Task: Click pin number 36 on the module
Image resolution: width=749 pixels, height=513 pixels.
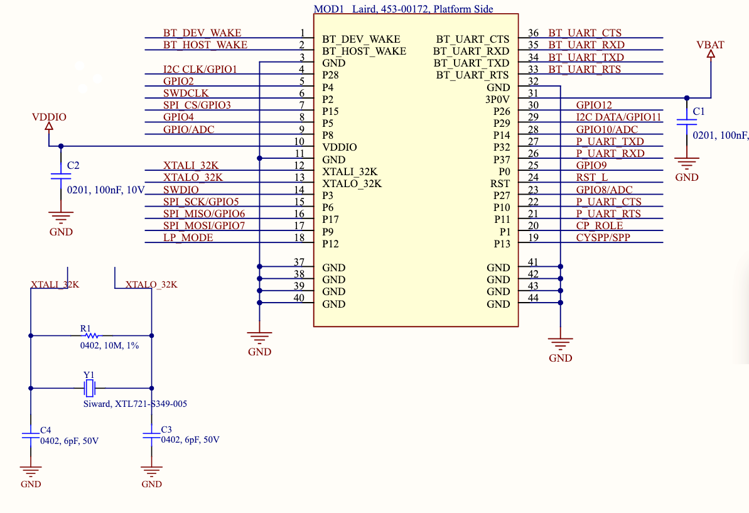Action: (x=533, y=33)
